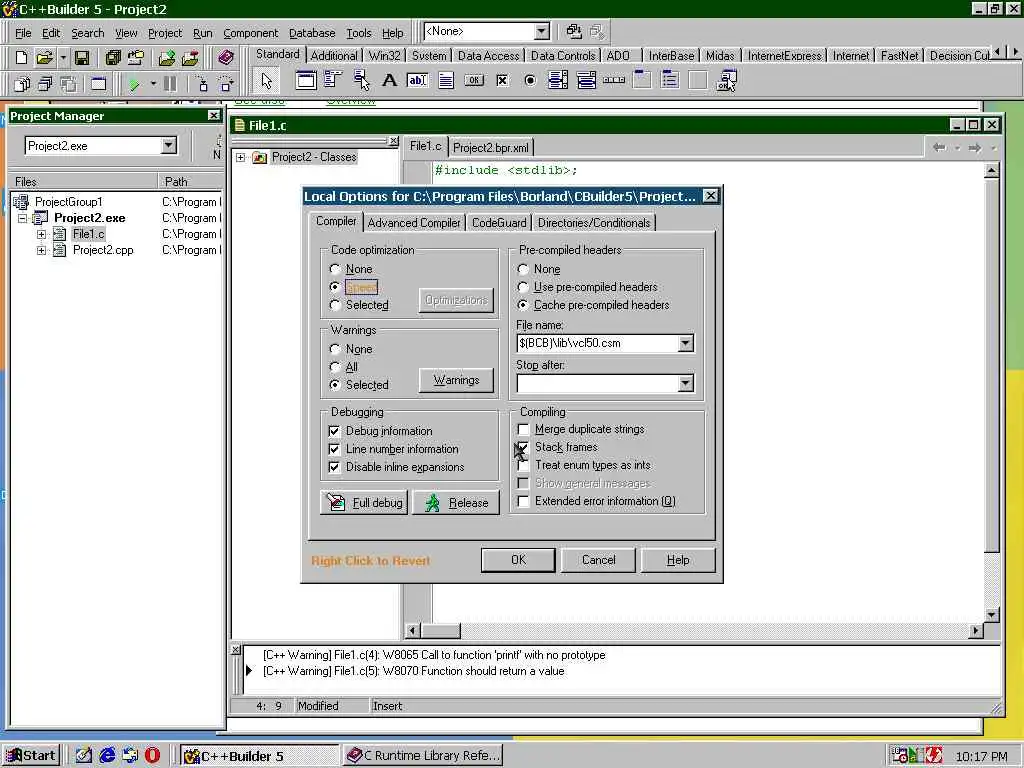
Task: Click the View Form icon
Action: coord(45,84)
